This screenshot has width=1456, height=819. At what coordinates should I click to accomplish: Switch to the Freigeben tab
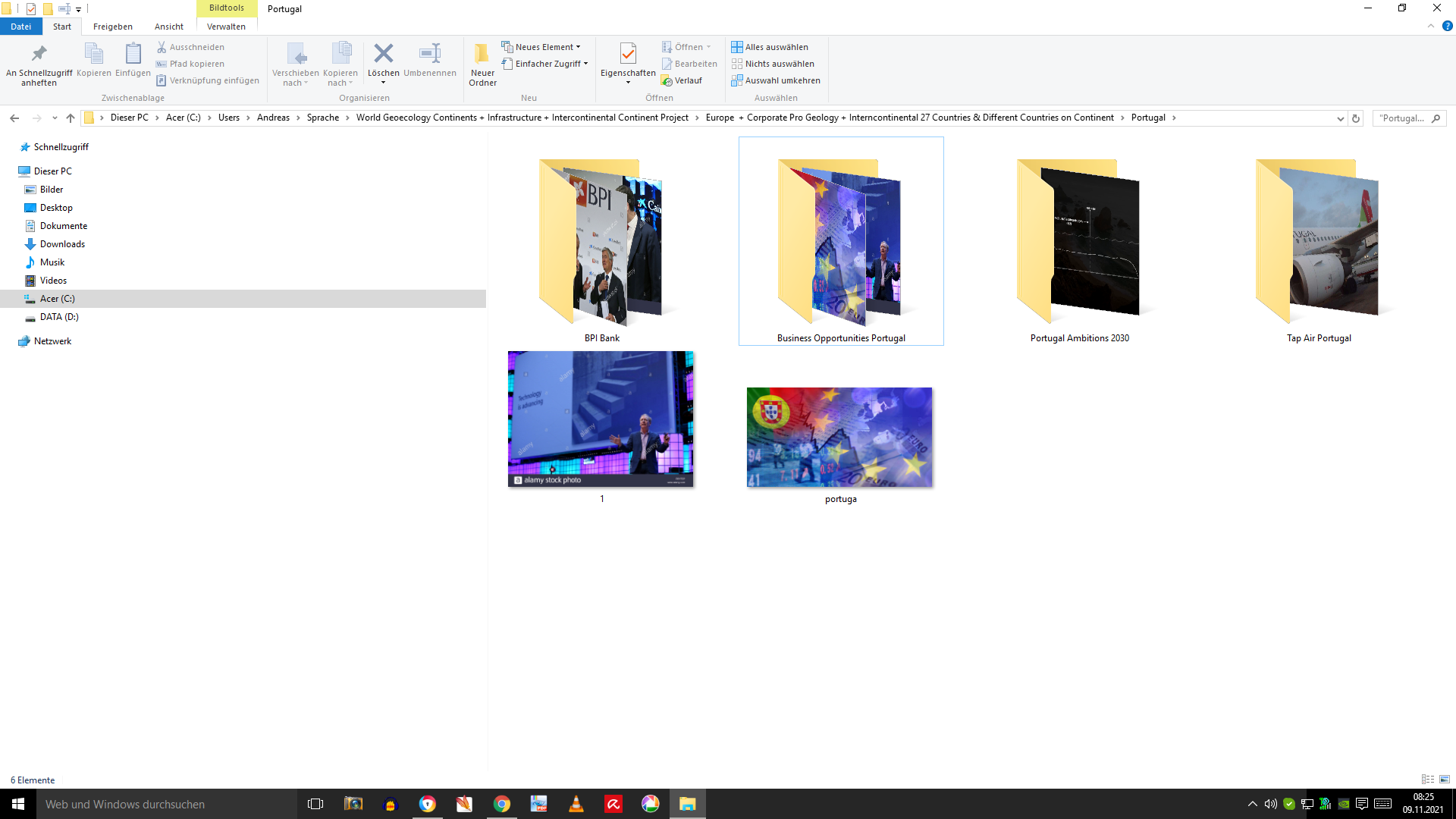point(113,27)
